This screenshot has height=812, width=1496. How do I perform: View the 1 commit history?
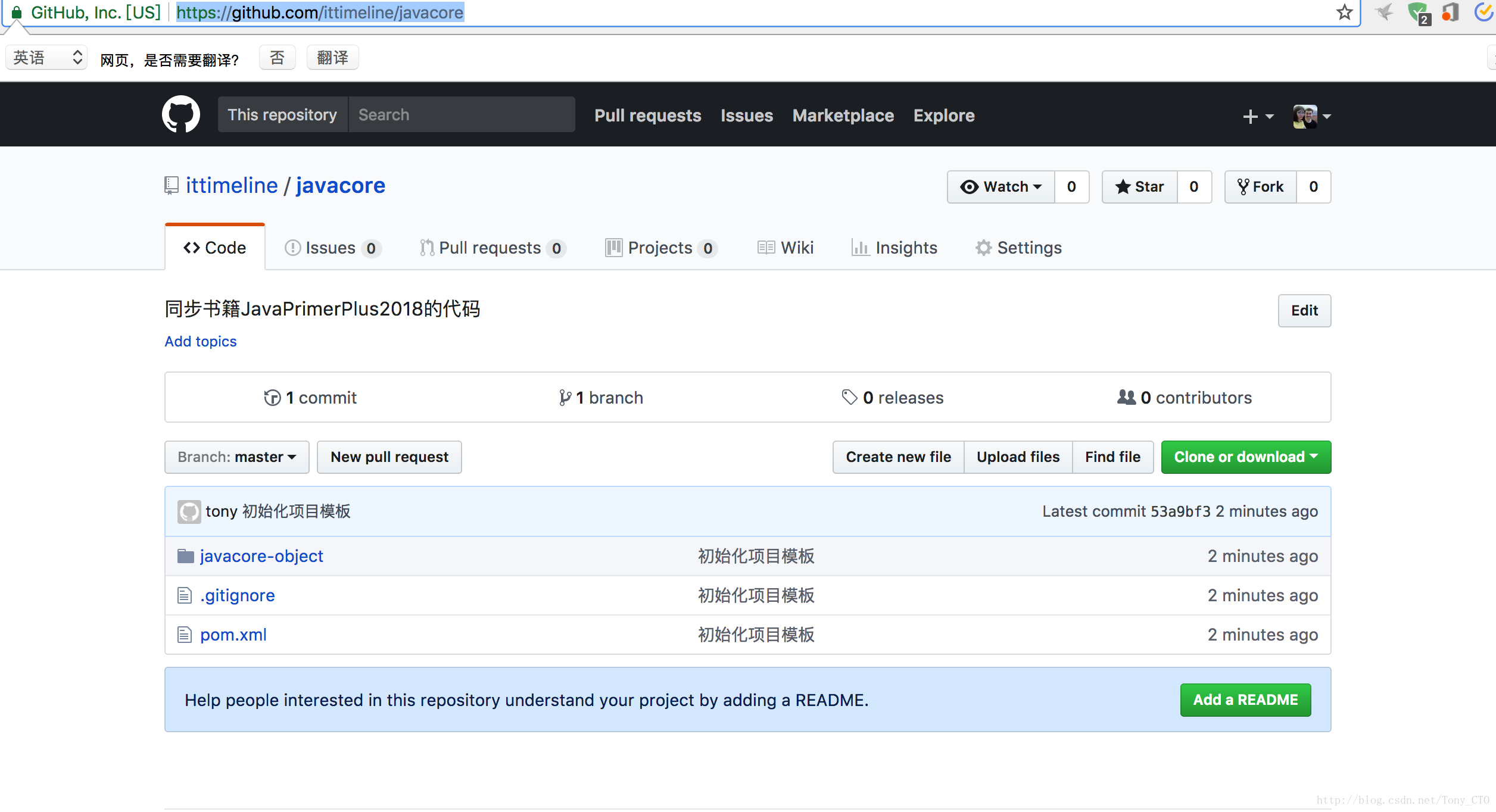pos(310,398)
